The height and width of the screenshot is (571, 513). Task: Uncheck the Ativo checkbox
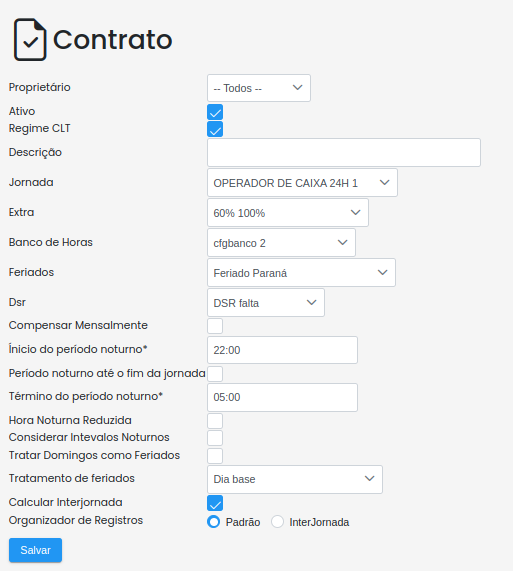click(x=215, y=112)
